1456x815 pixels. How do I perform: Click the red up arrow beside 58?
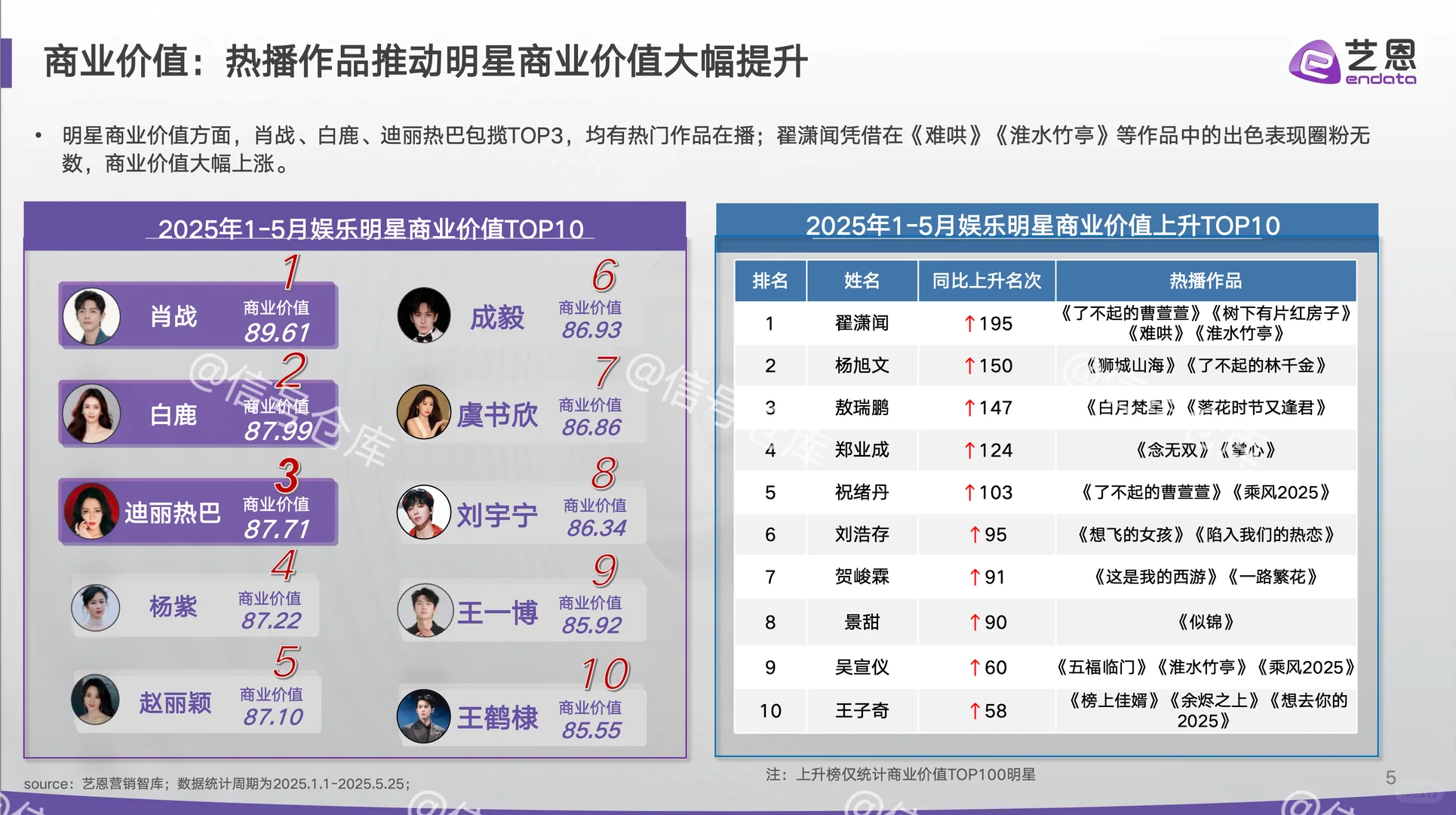pyautogui.click(x=975, y=711)
